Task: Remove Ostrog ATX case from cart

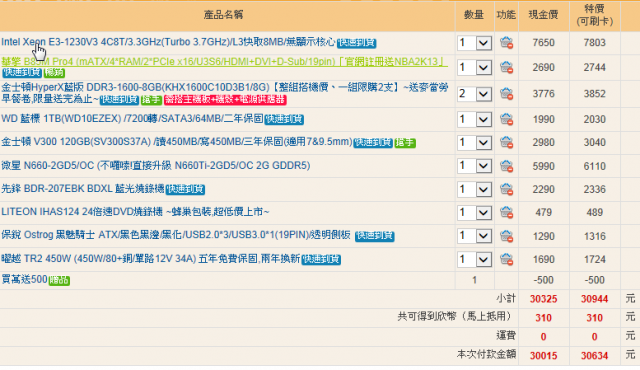Action: click(x=507, y=236)
